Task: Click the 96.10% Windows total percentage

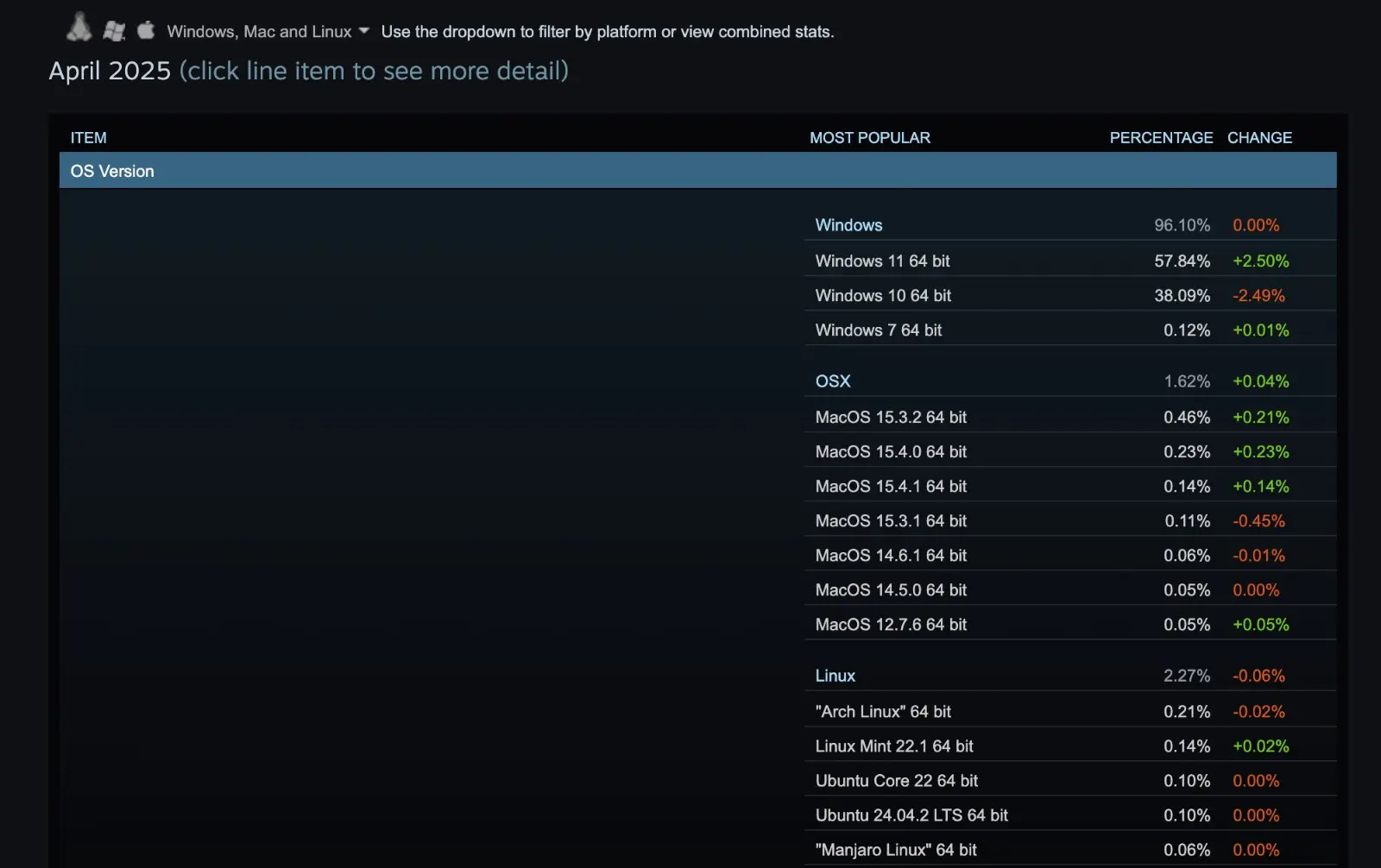Action: [x=1182, y=225]
